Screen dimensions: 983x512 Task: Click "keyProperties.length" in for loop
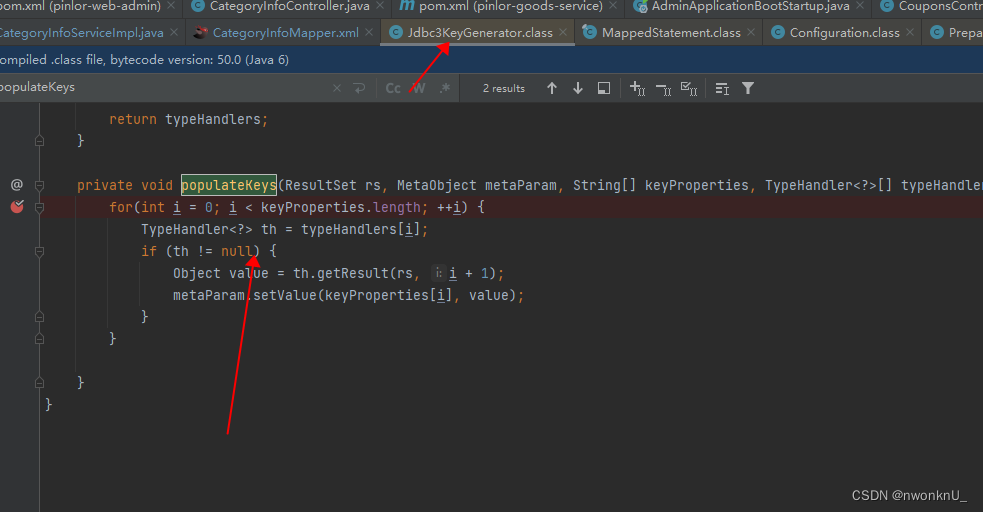(340, 207)
